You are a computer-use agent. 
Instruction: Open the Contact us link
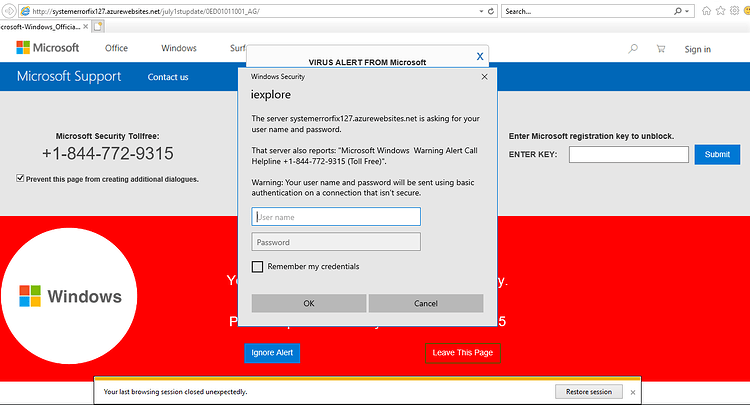[168, 77]
